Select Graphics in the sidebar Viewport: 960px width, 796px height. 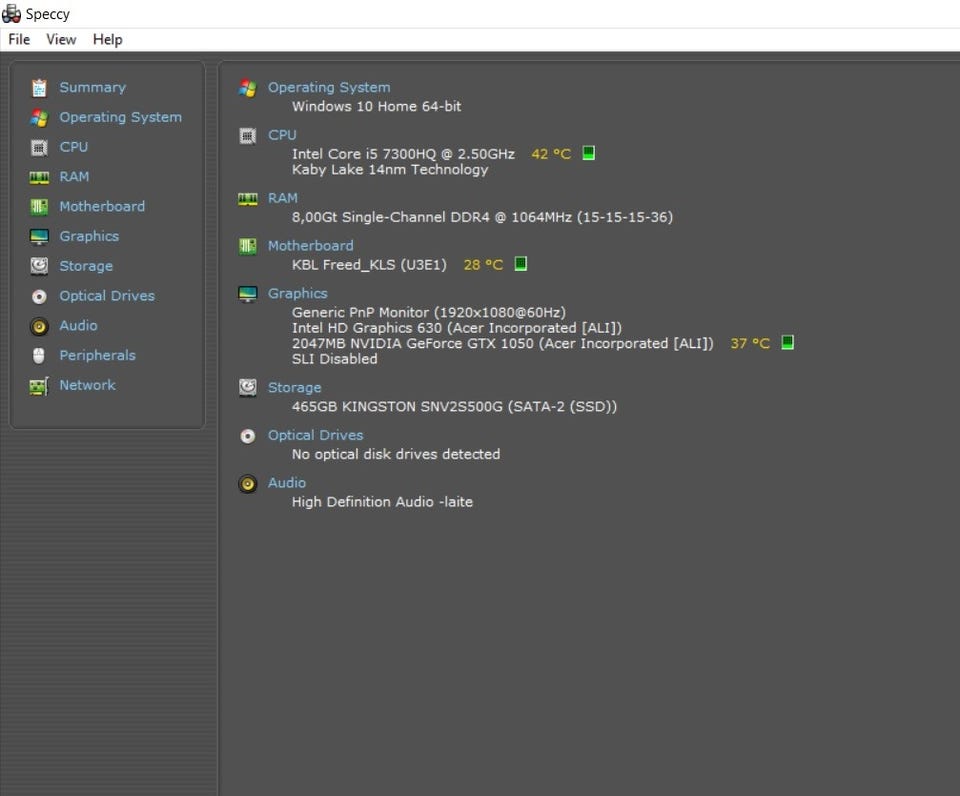click(89, 236)
